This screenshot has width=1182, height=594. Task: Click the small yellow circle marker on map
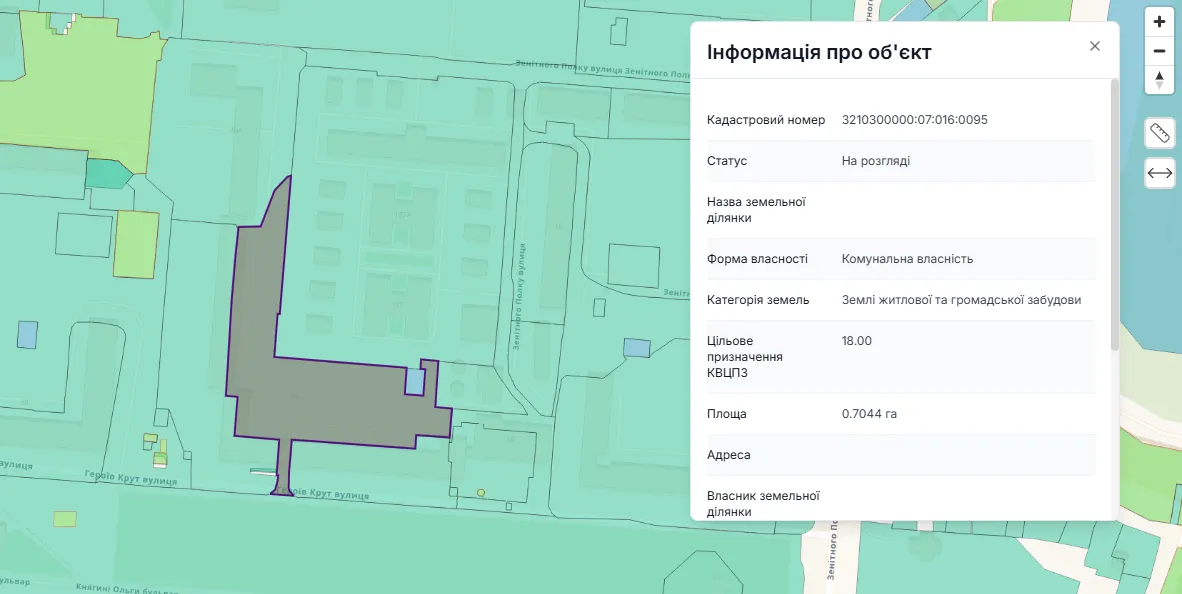pyautogui.click(x=481, y=493)
